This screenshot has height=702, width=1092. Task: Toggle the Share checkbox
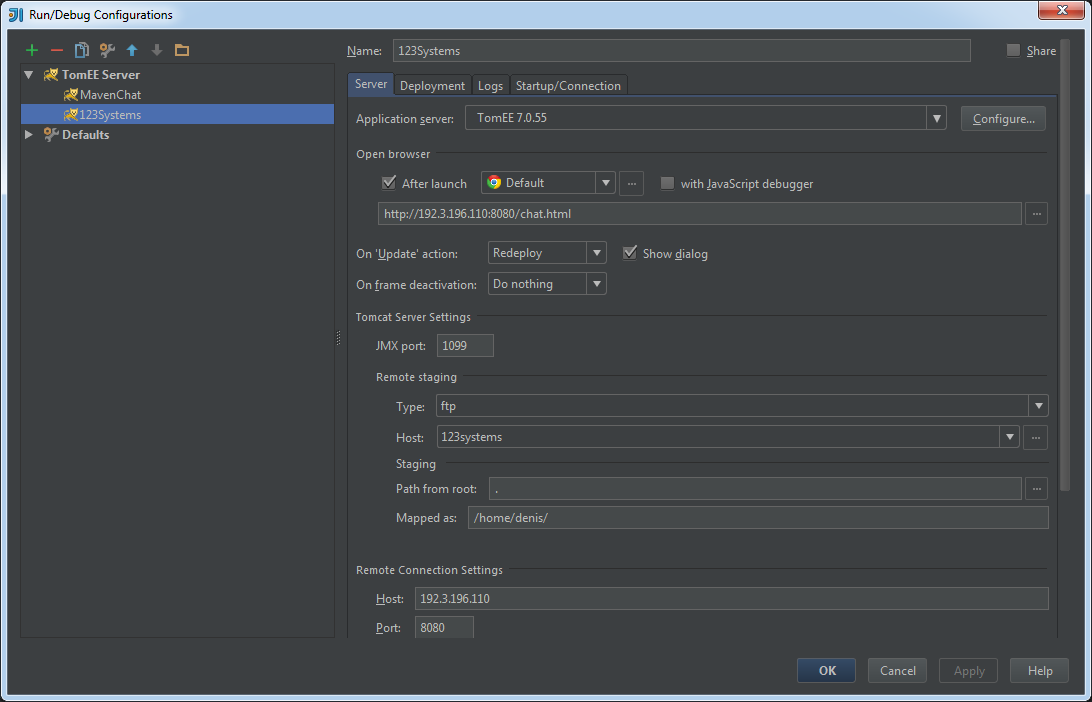pyautogui.click(x=1013, y=50)
